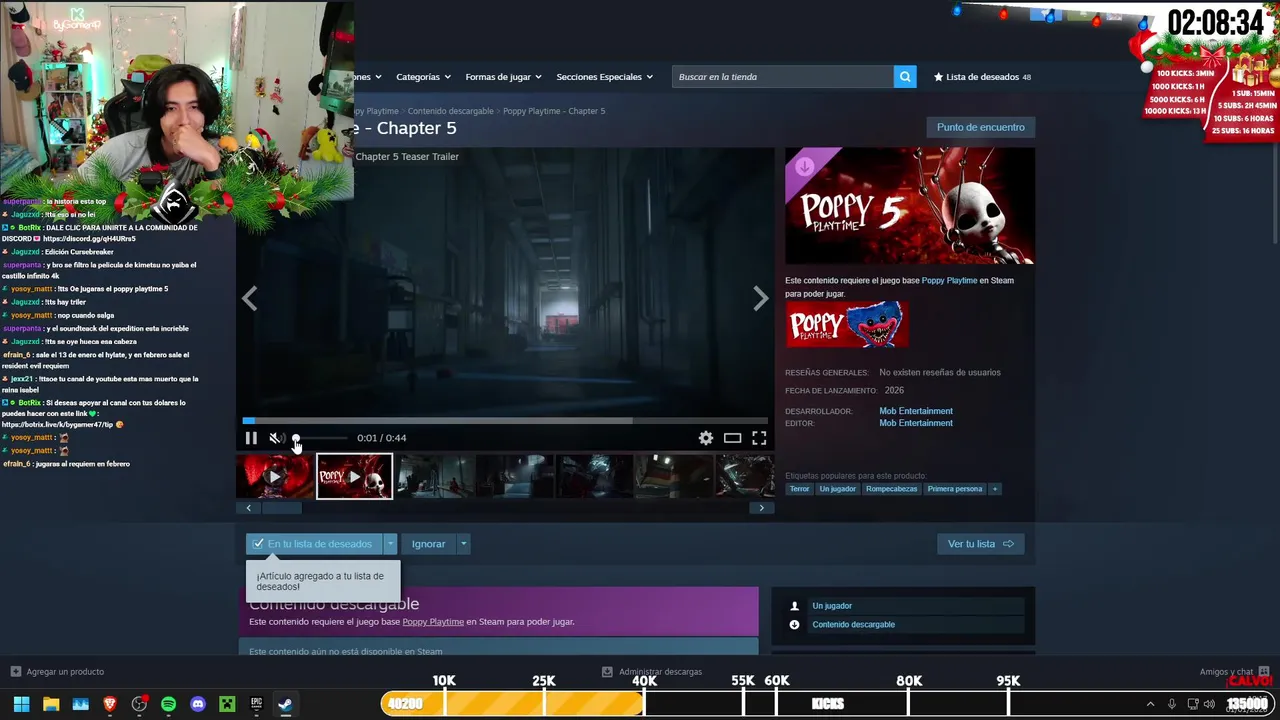The height and width of the screenshot is (720, 1280).
Task: Open Poppy Playtime - Chapter 5 breadcrumb
Action: pyautogui.click(x=554, y=111)
